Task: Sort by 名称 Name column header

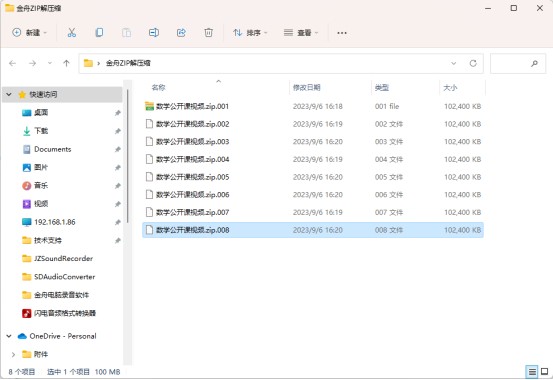Action: tap(158, 87)
